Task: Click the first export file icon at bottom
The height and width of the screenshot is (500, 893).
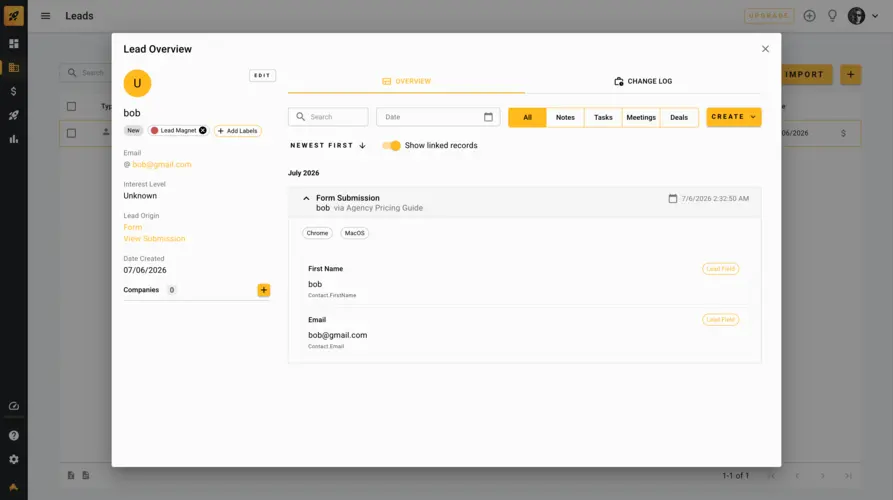Action: (x=71, y=475)
